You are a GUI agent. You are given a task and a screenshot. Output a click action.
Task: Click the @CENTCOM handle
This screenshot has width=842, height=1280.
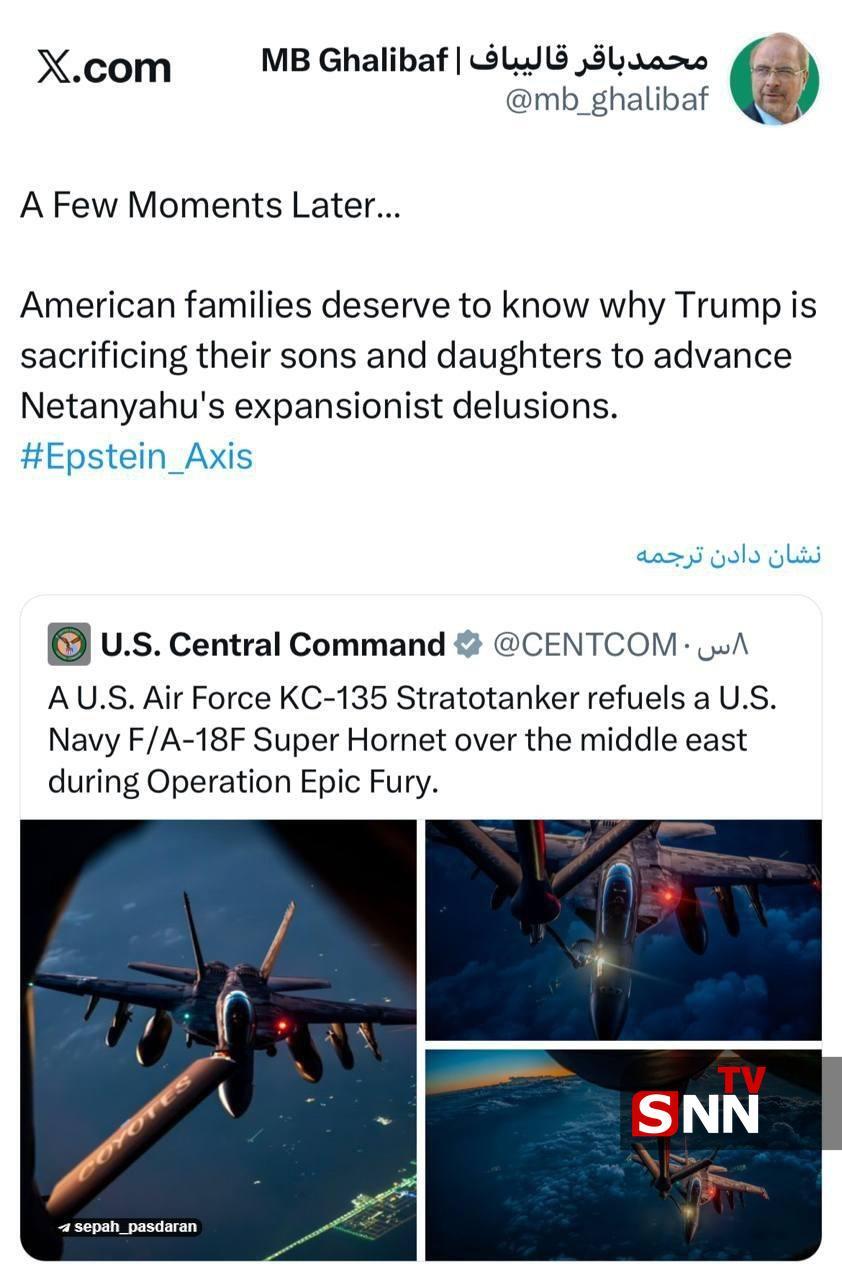pyautogui.click(x=586, y=646)
